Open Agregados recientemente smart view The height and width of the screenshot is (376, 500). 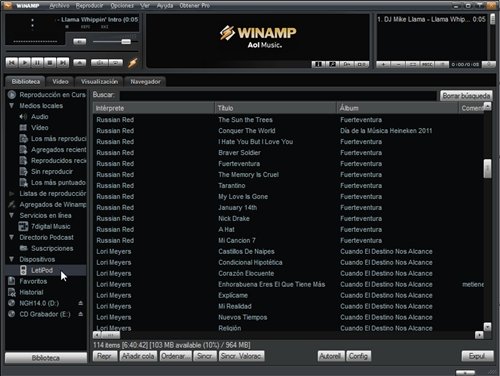[52, 150]
